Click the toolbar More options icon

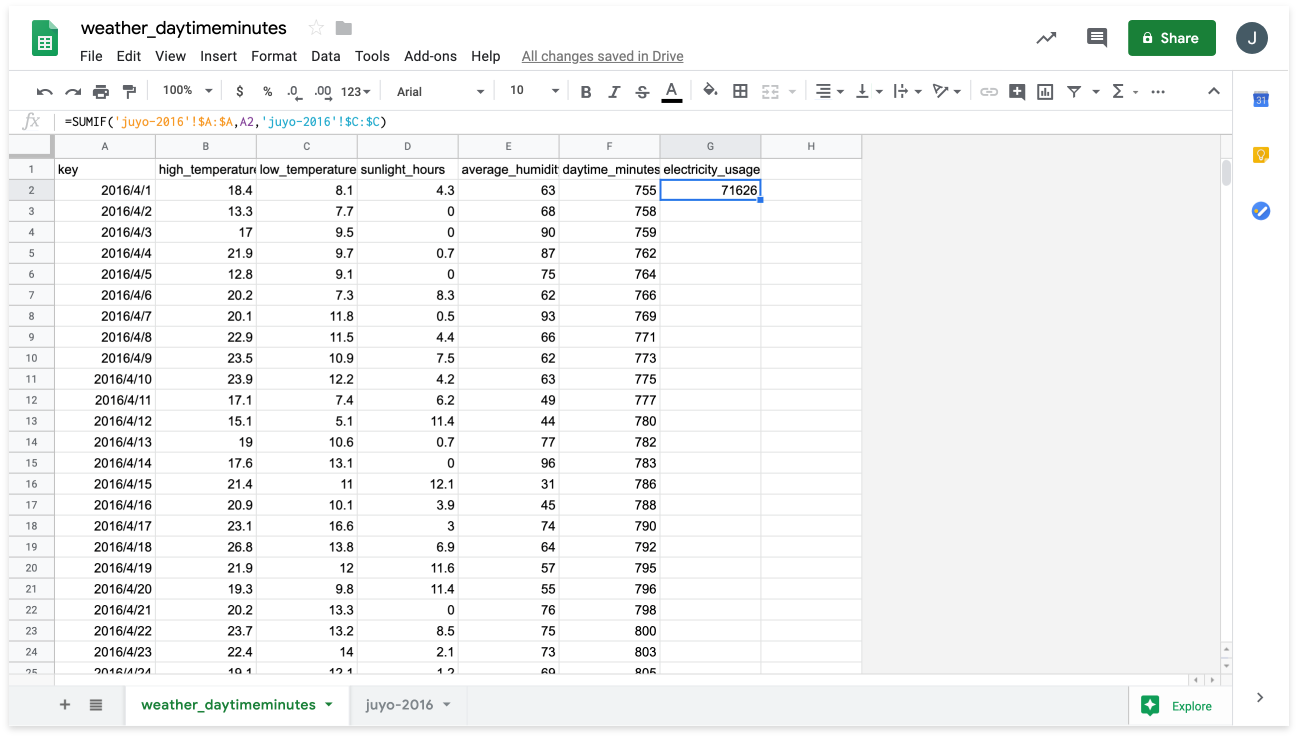1158,91
